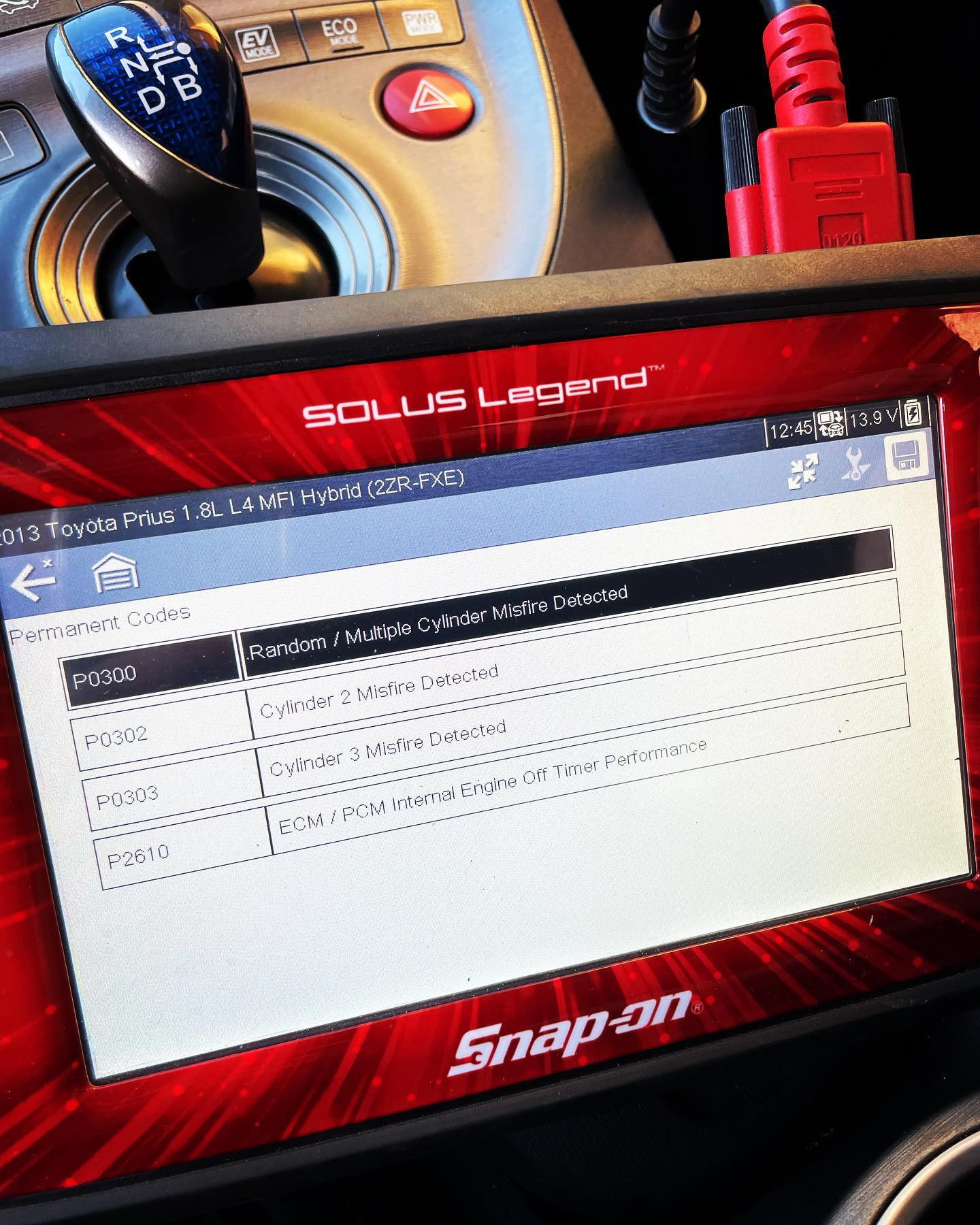The width and height of the screenshot is (980, 1225).
Task: Go to the home screen icon
Action: 116,572
